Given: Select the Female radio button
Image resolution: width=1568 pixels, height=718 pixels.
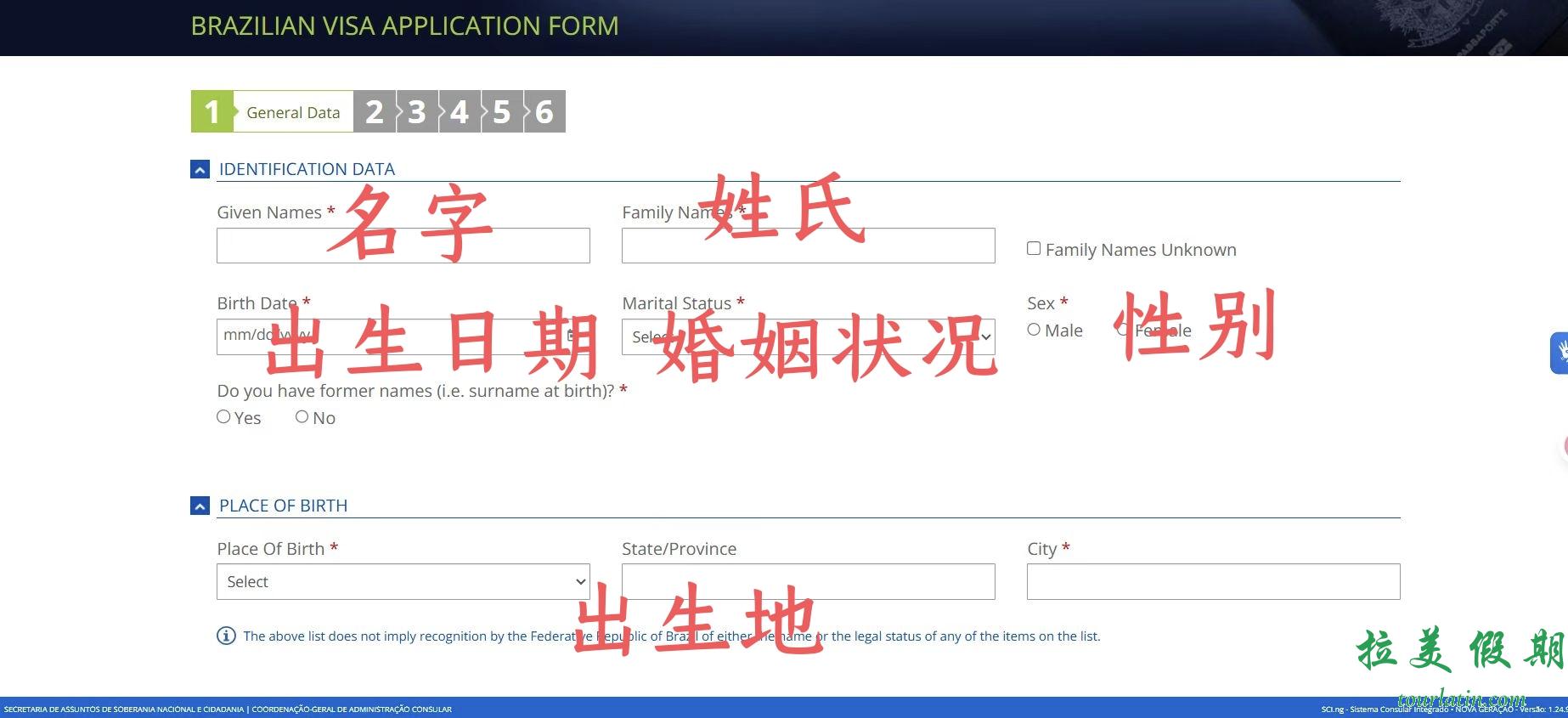Looking at the screenshot, I should tap(1123, 330).
